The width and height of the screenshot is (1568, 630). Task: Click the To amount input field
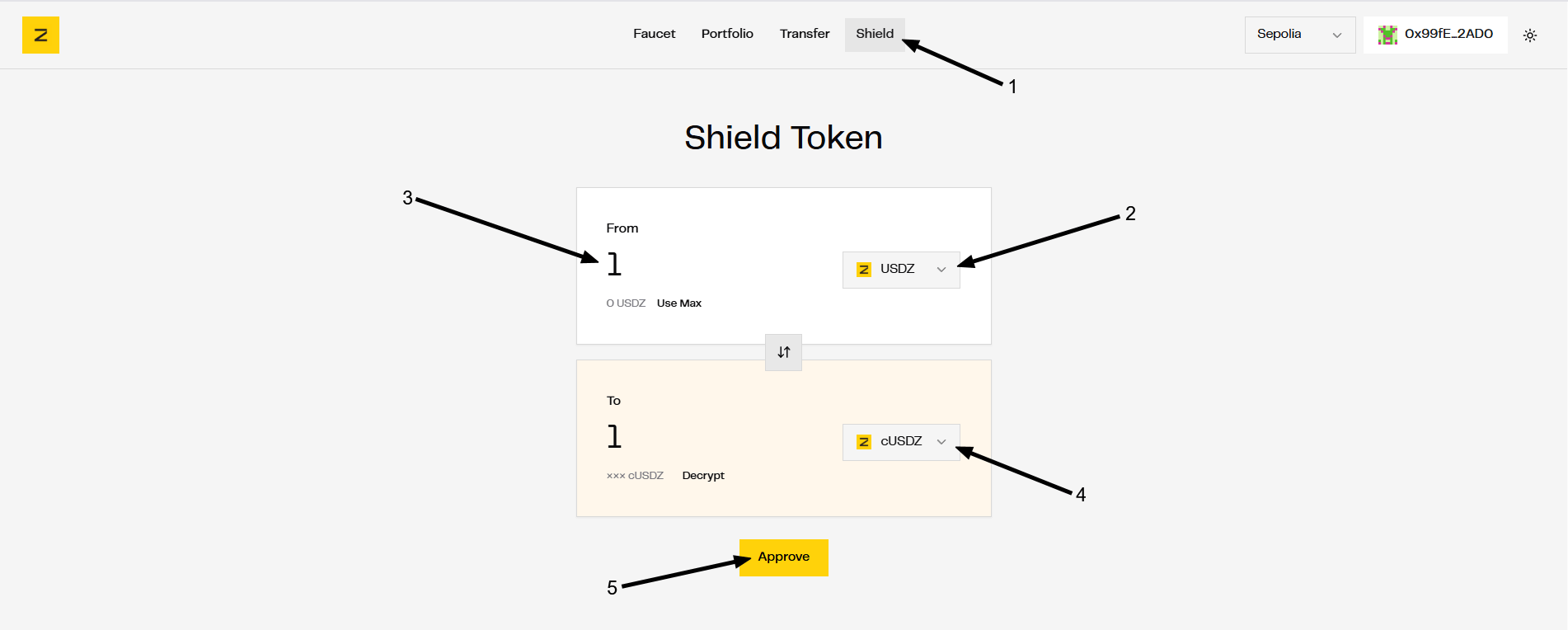click(x=709, y=437)
